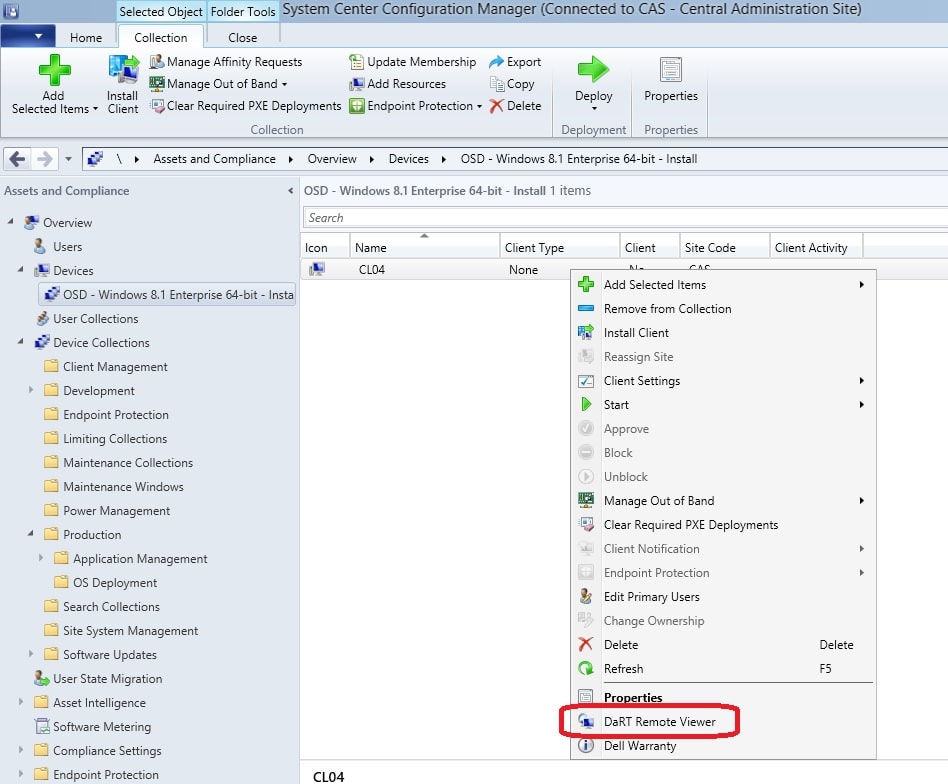The height and width of the screenshot is (784, 948).
Task: Select the Folder Tools contextual tab
Action: click(243, 11)
